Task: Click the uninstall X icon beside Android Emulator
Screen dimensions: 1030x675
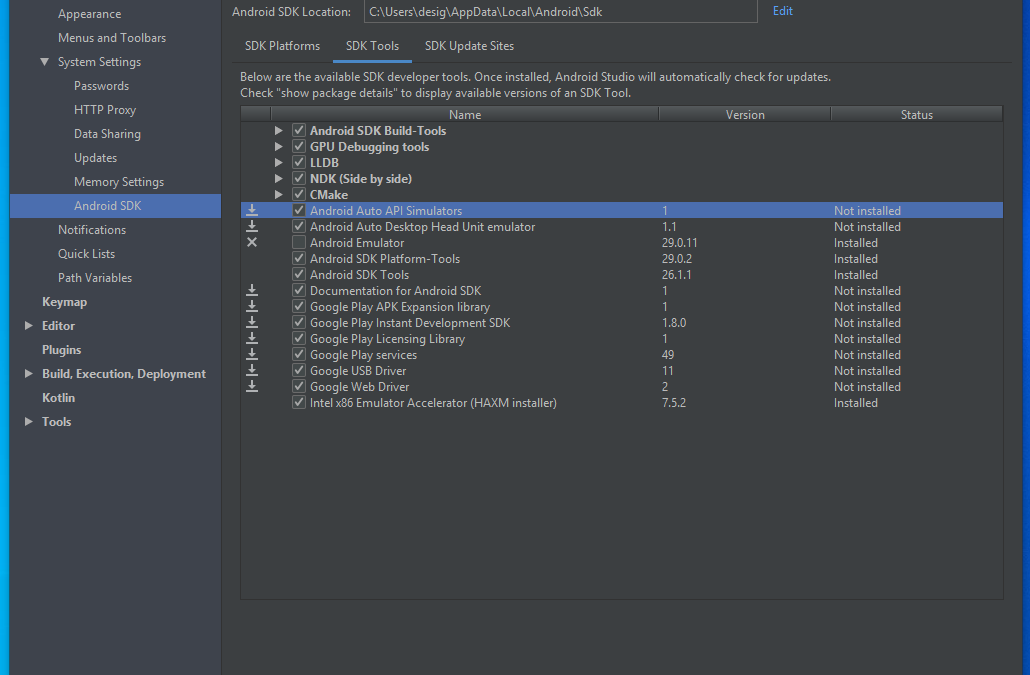Action: click(x=252, y=242)
